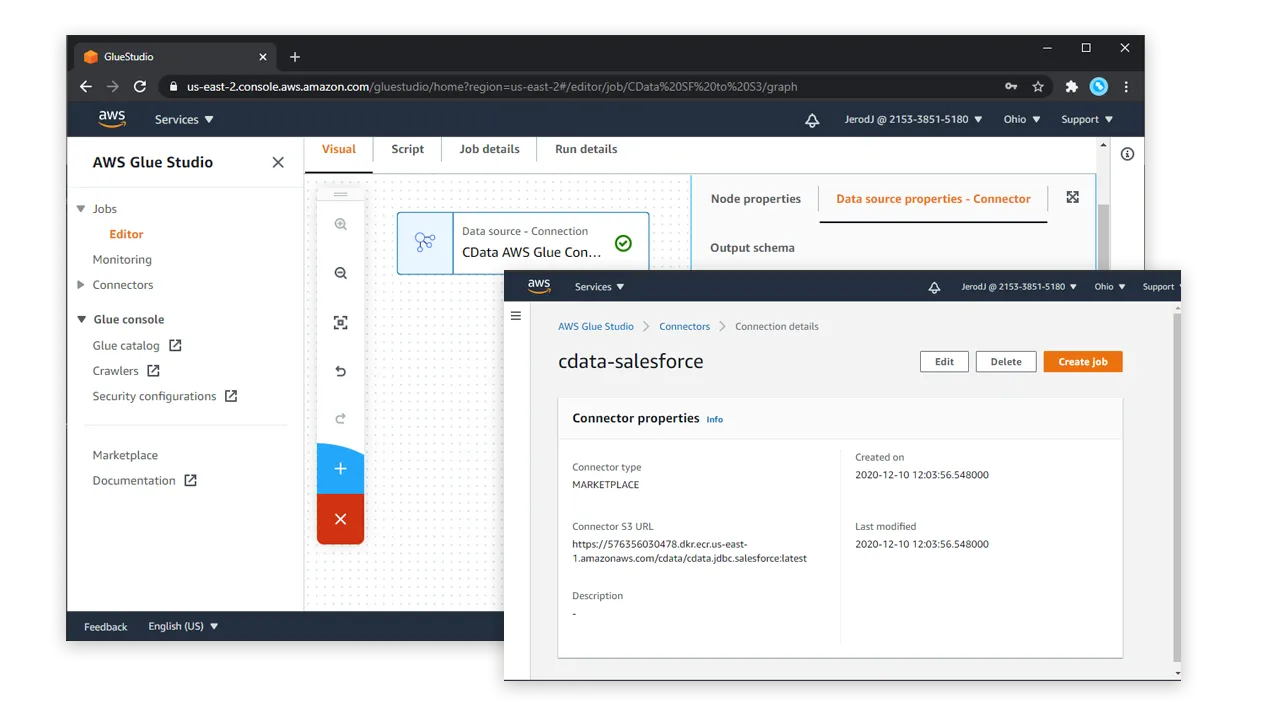Add a node with the blue plus icon
Screen dimensions: 1281x720
(x=340, y=468)
